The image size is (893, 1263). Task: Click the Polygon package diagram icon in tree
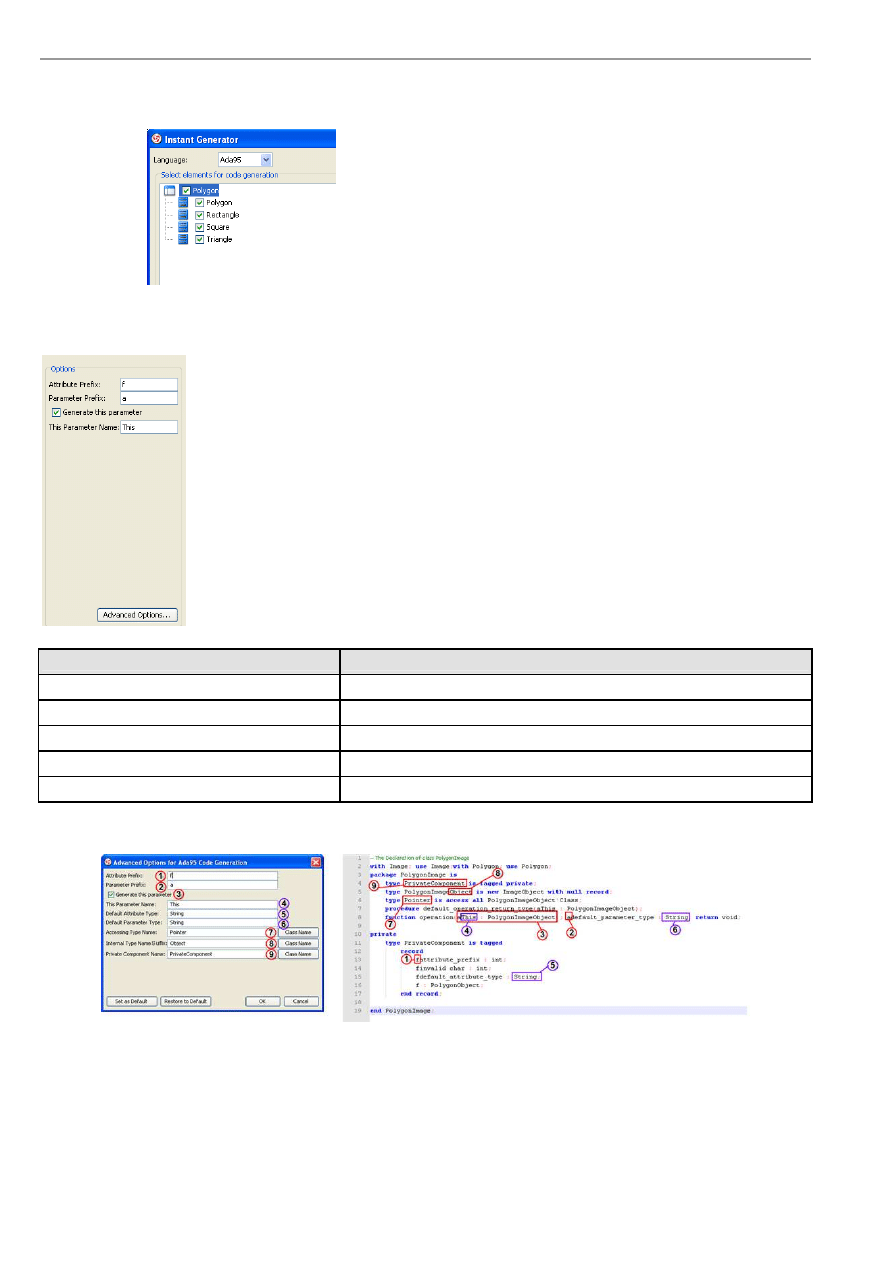(x=169, y=190)
